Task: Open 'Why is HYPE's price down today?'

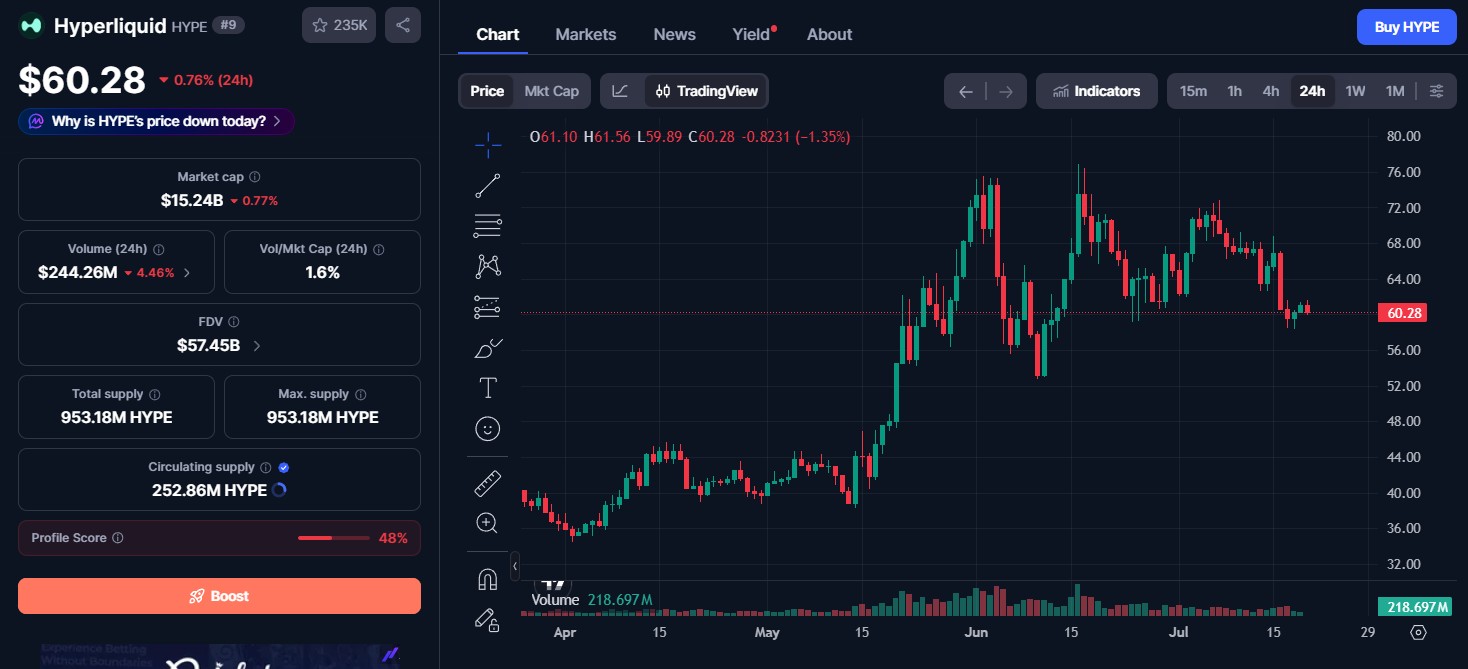Action: (156, 121)
